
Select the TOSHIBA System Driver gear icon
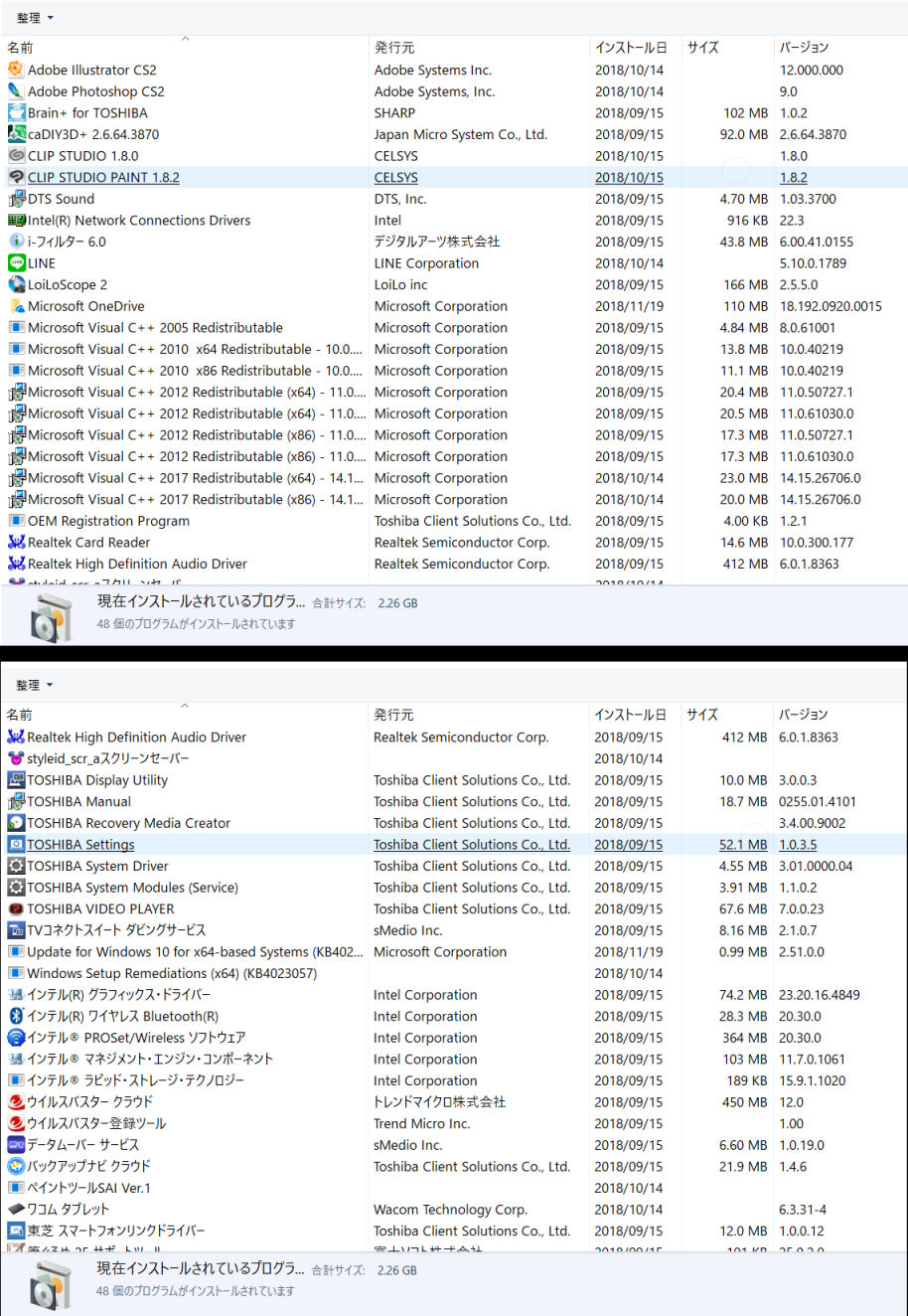click(16, 866)
